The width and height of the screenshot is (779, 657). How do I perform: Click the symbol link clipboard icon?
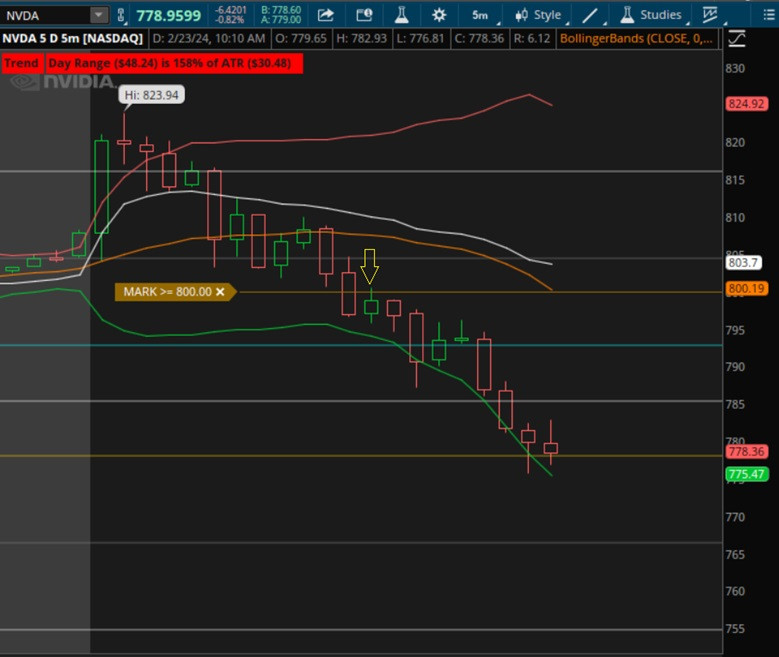tap(121, 15)
